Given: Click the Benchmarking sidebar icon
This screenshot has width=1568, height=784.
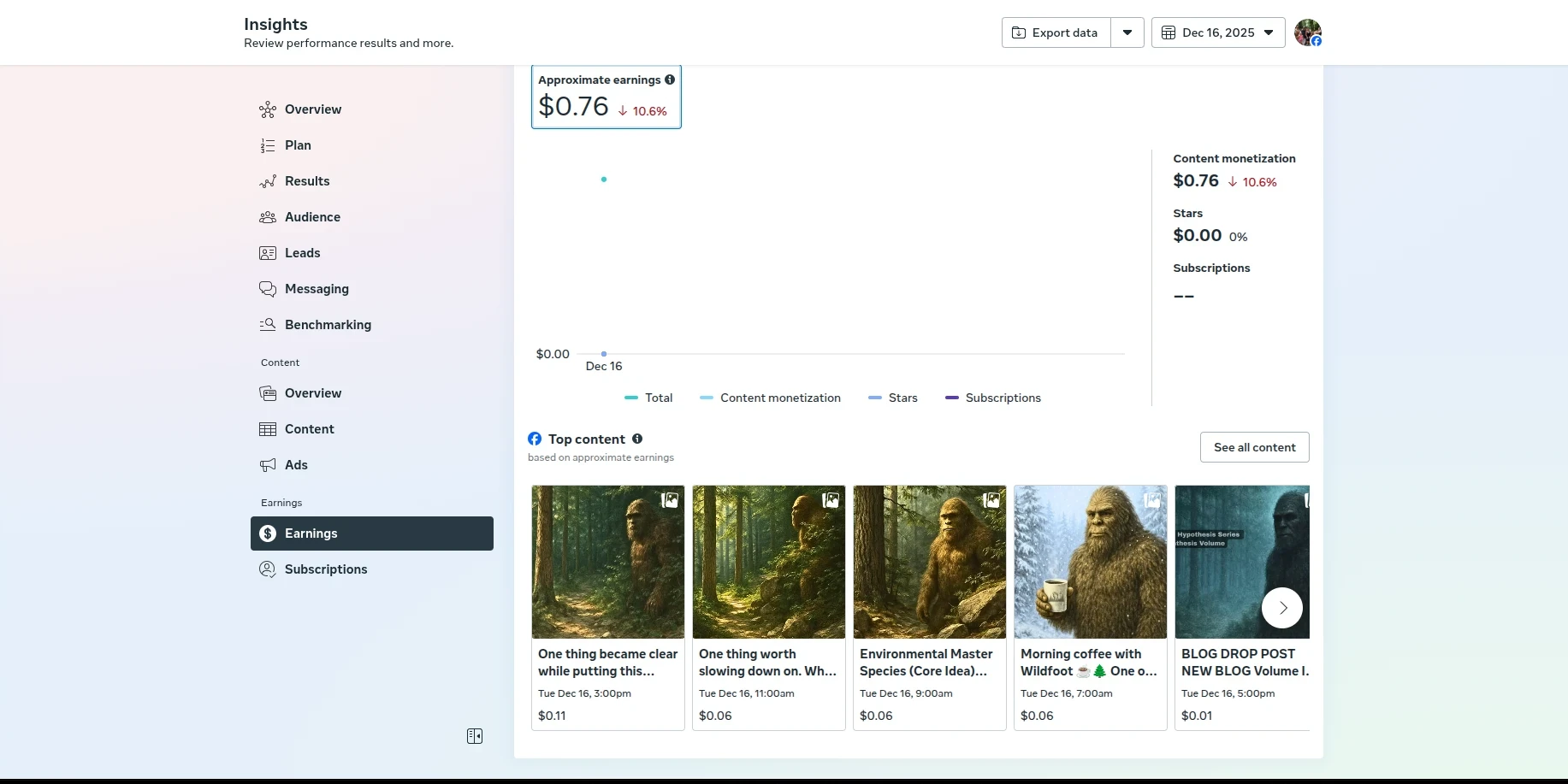Looking at the screenshot, I should pyautogui.click(x=268, y=325).
